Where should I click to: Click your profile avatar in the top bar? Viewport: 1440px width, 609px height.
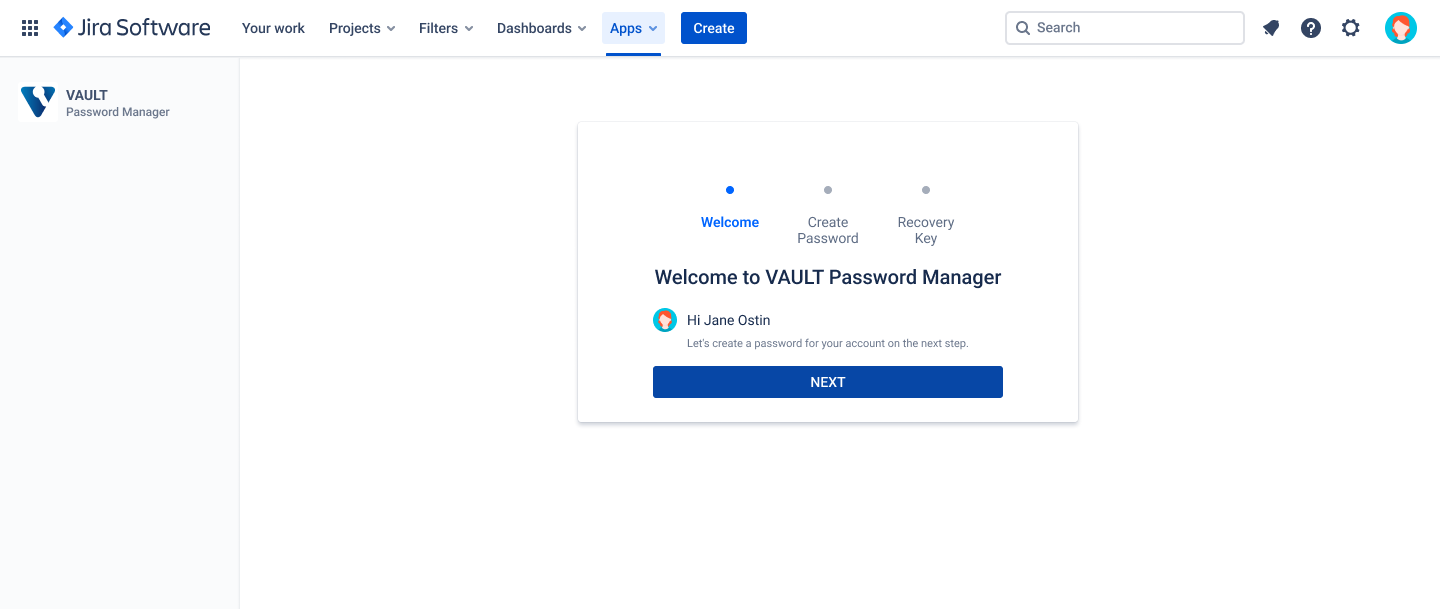pyautogui.click(x=1400, y=27)
